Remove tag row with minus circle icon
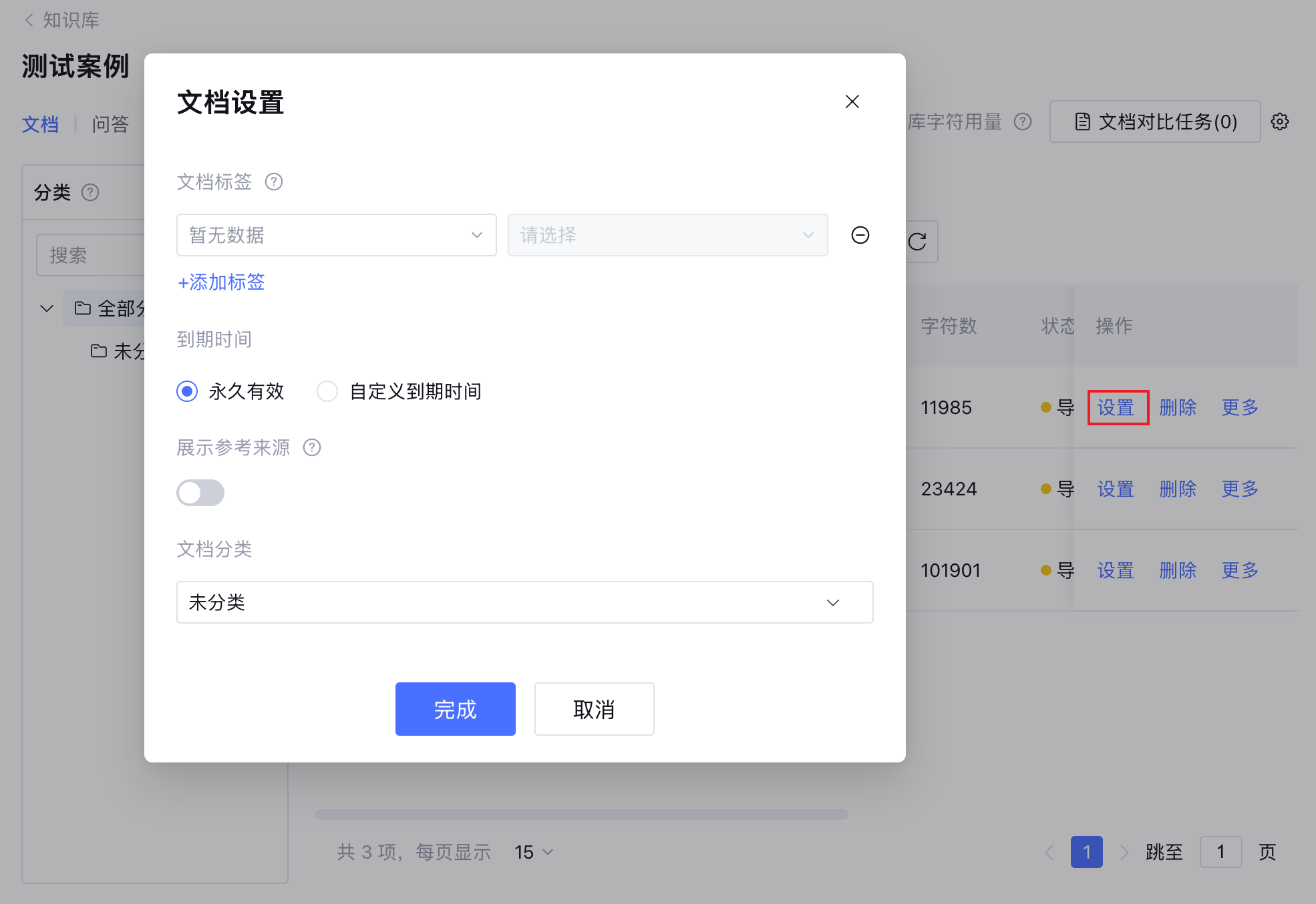 click(860, 235)
